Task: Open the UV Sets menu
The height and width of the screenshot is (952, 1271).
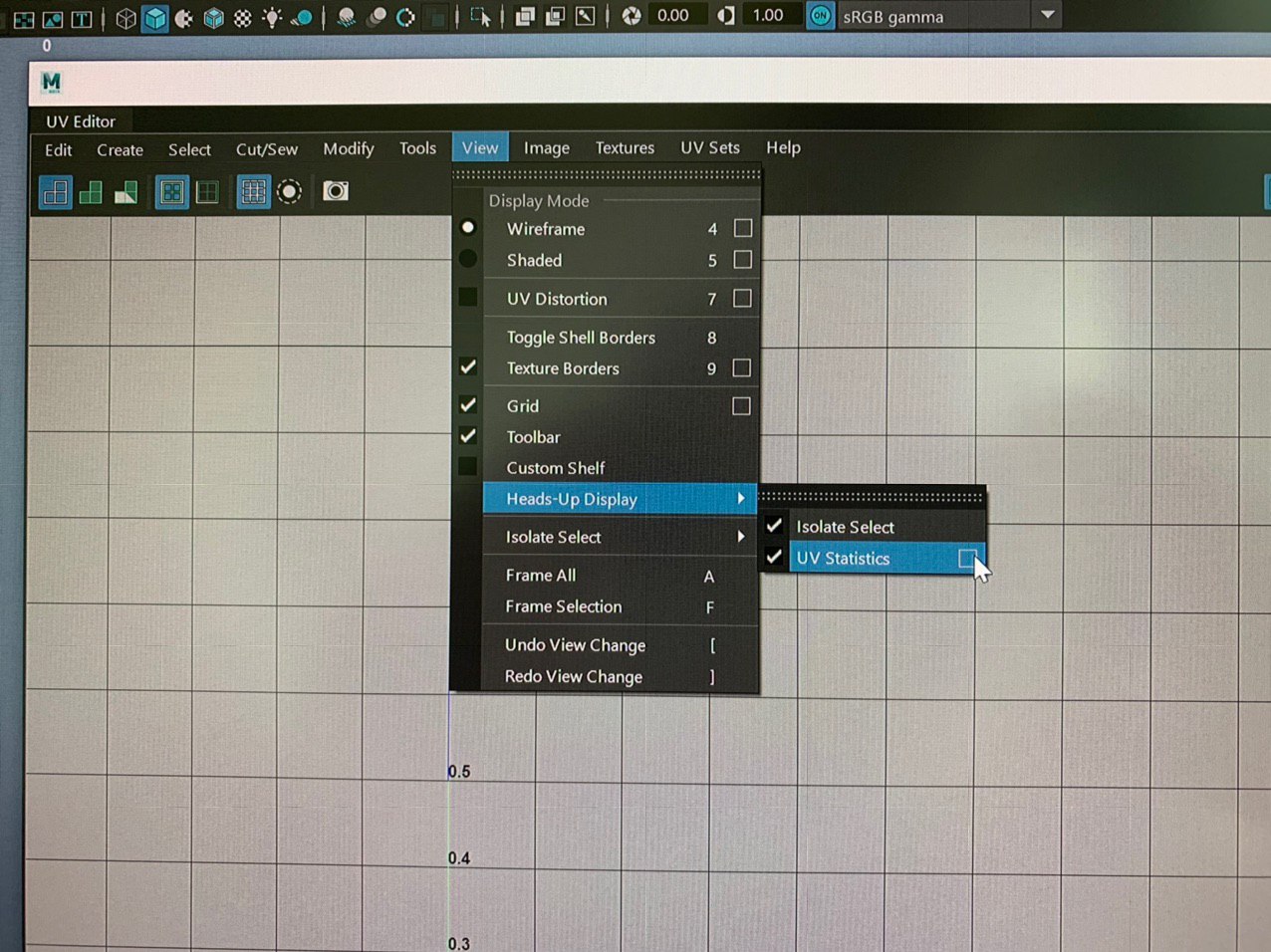Action: point(710,147)
